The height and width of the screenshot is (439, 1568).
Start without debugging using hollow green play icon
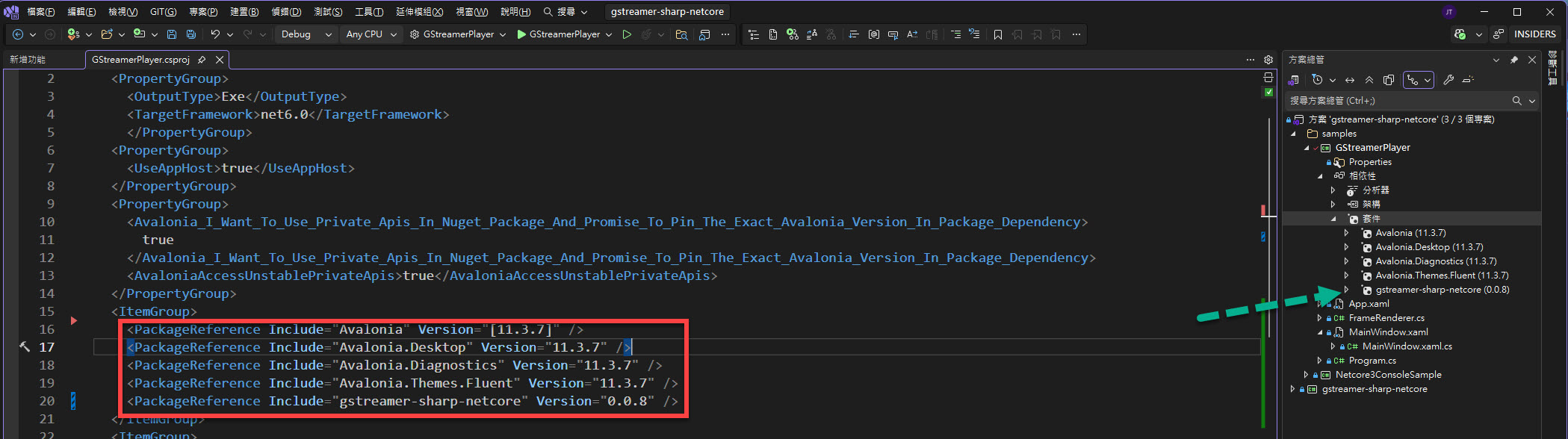(627, 34)
